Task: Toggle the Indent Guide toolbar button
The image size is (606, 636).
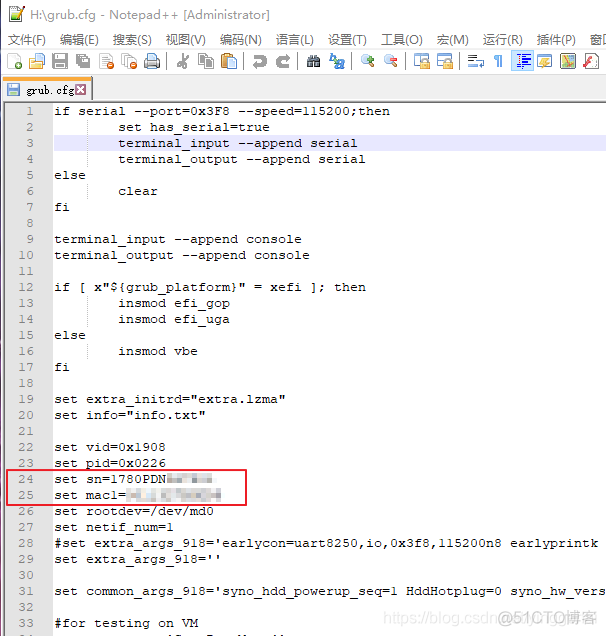Action: 522,62
